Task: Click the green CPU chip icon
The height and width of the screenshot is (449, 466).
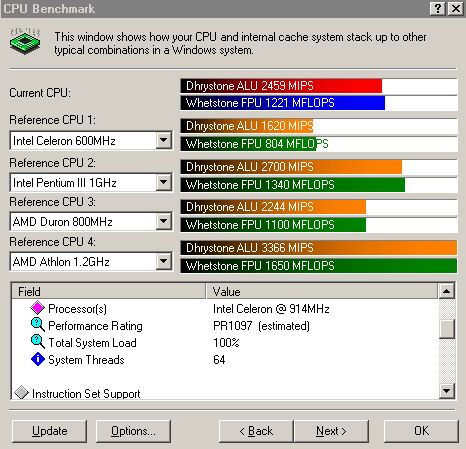Action: (x=25, y=41)
